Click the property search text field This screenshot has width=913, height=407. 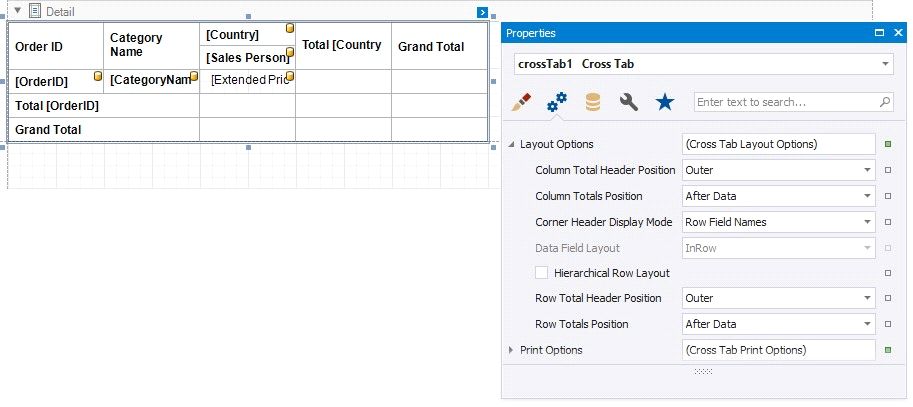click(x=785, y=102)
